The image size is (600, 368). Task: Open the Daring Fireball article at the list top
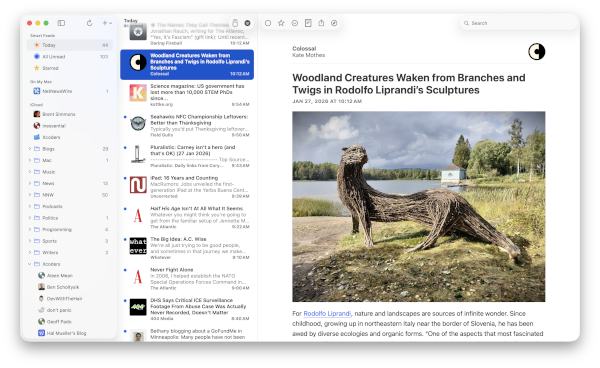pos(187,35)
